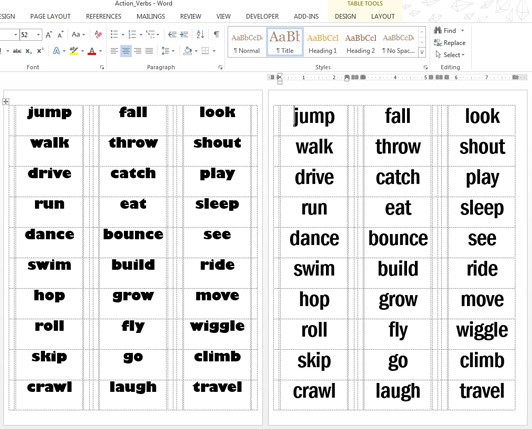Screen dimensions: 532x429
Task: Switch to the Developer tab
Action: 262,16
